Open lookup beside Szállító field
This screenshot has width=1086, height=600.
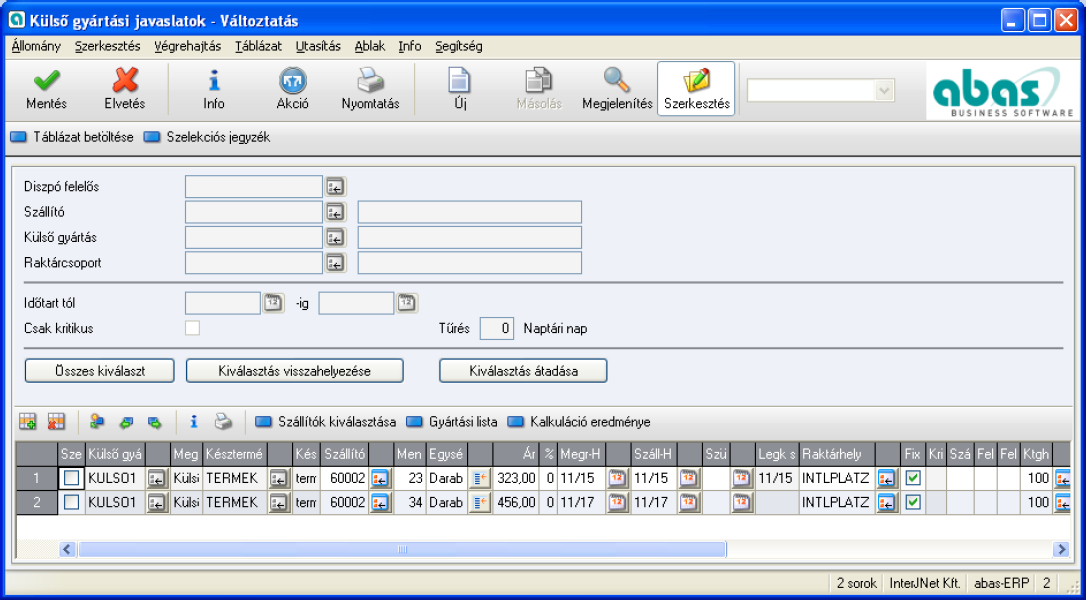pos(336,212)
